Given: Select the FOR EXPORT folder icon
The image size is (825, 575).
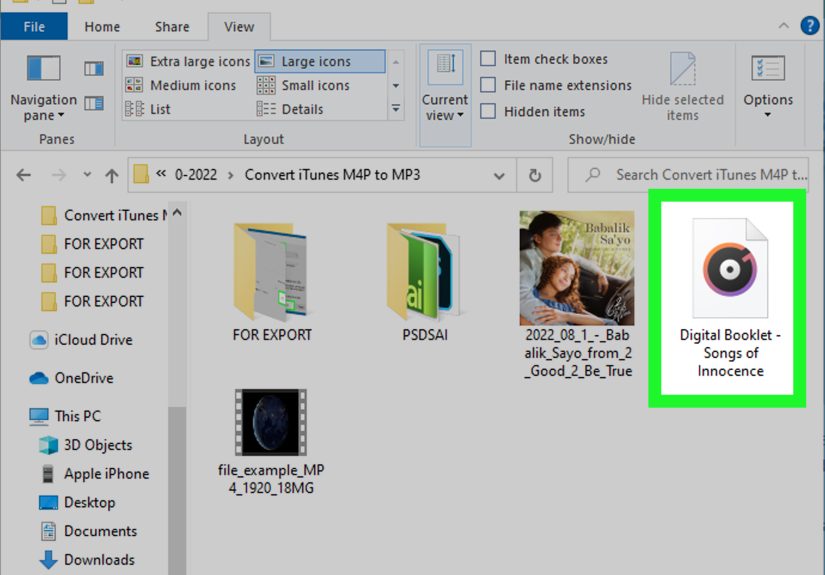Looking at the screenshot, I should coord(271,271).
